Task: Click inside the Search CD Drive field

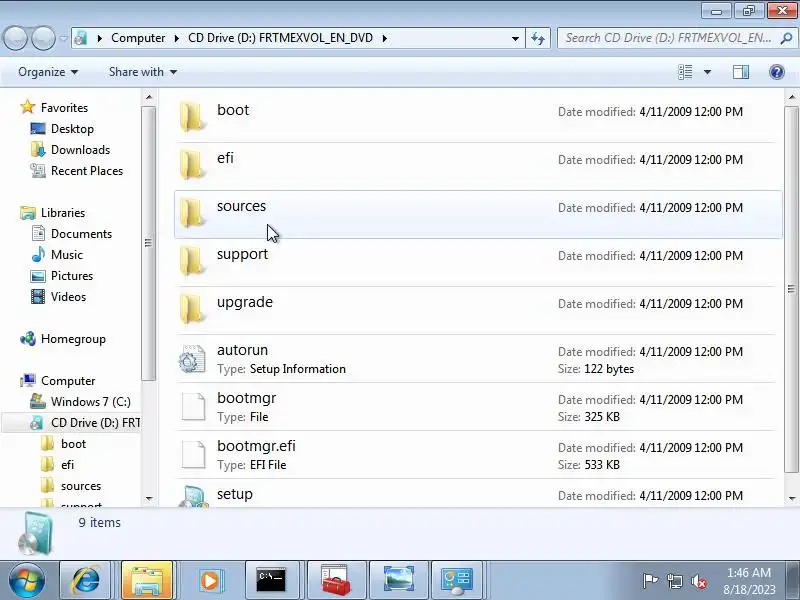Action: pyautogui.click(x=667, y=38)
